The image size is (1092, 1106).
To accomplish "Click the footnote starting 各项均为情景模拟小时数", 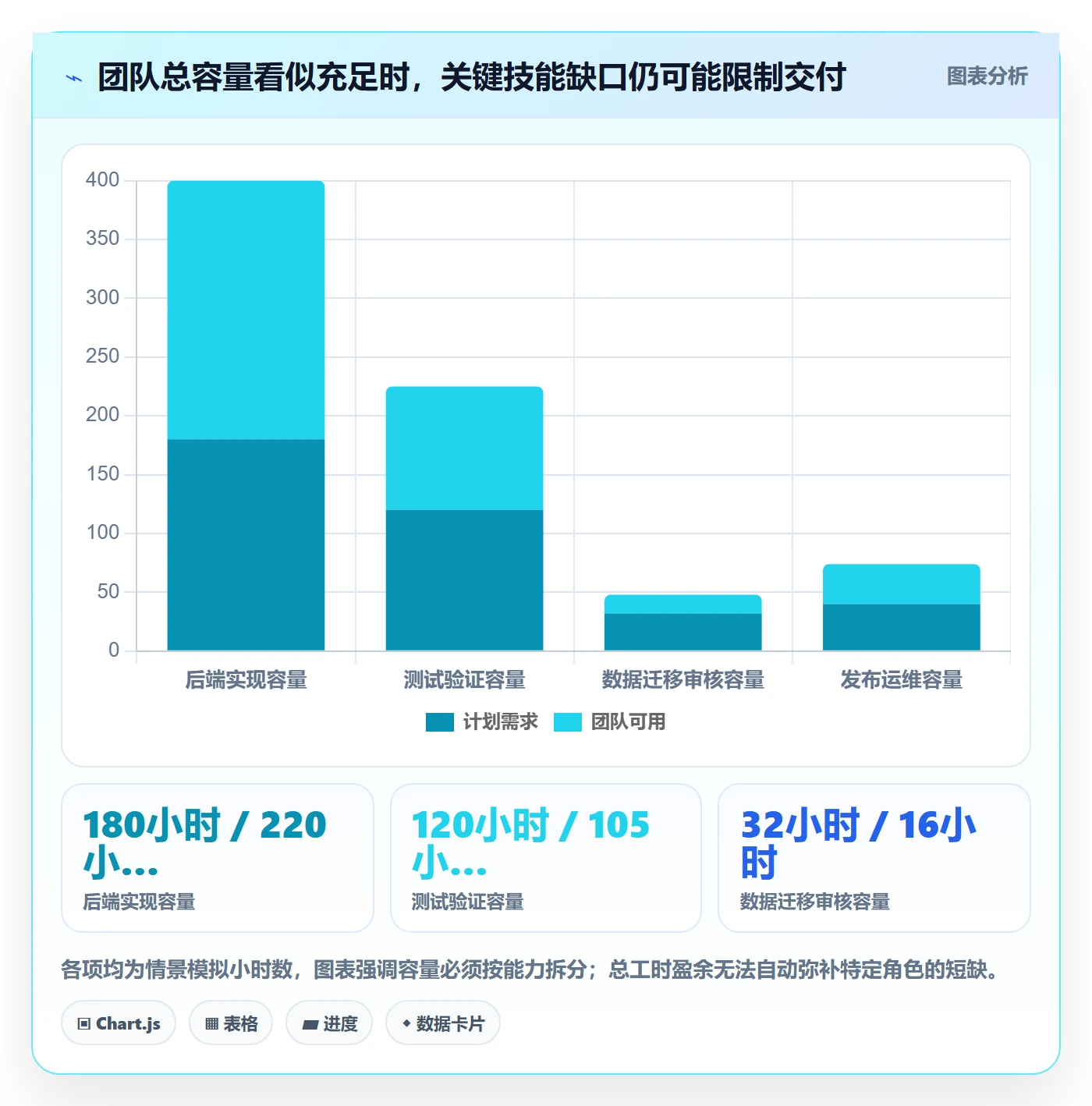I will click(530, 970).
